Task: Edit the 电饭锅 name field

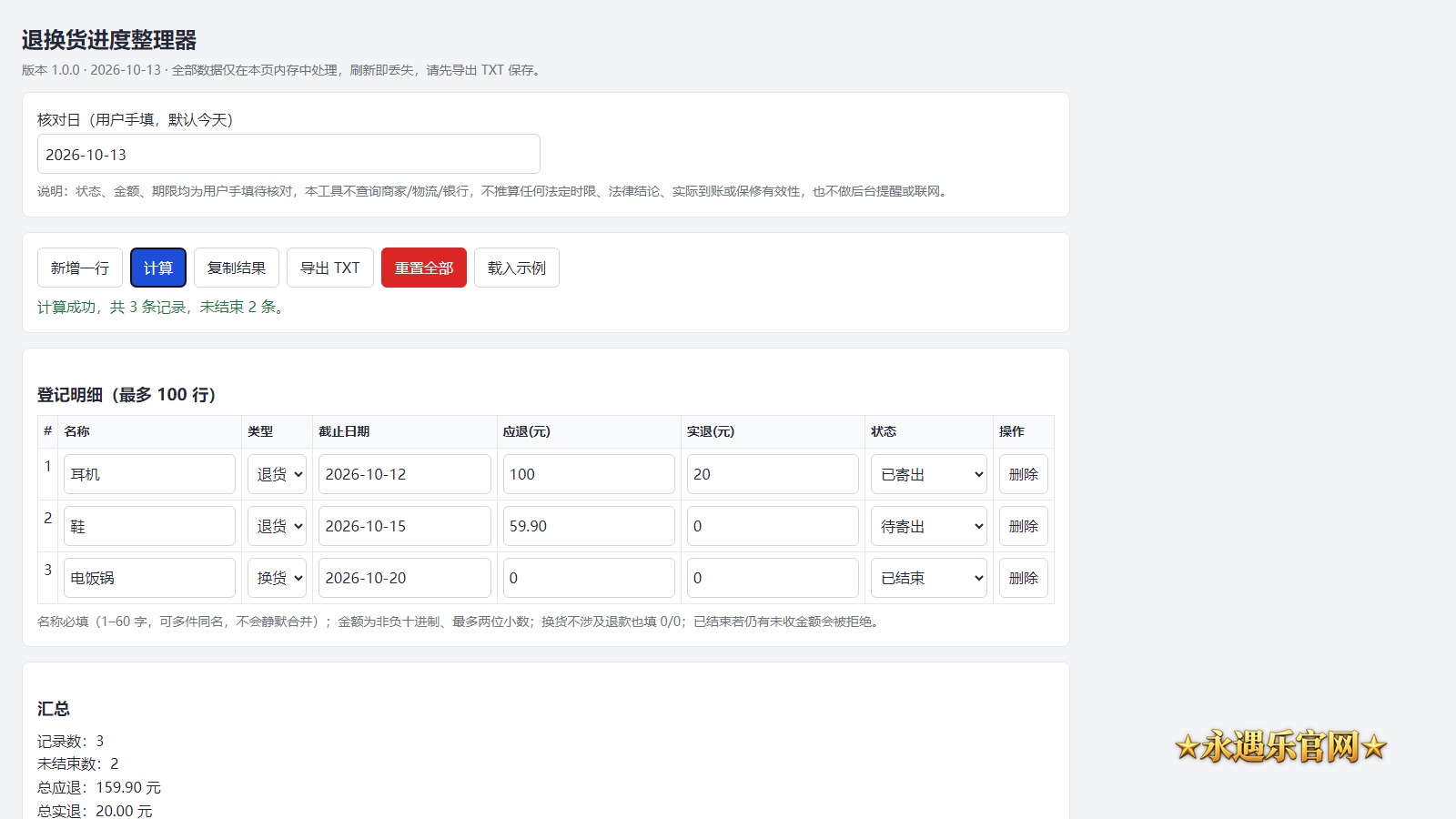Action: point(149,578)
